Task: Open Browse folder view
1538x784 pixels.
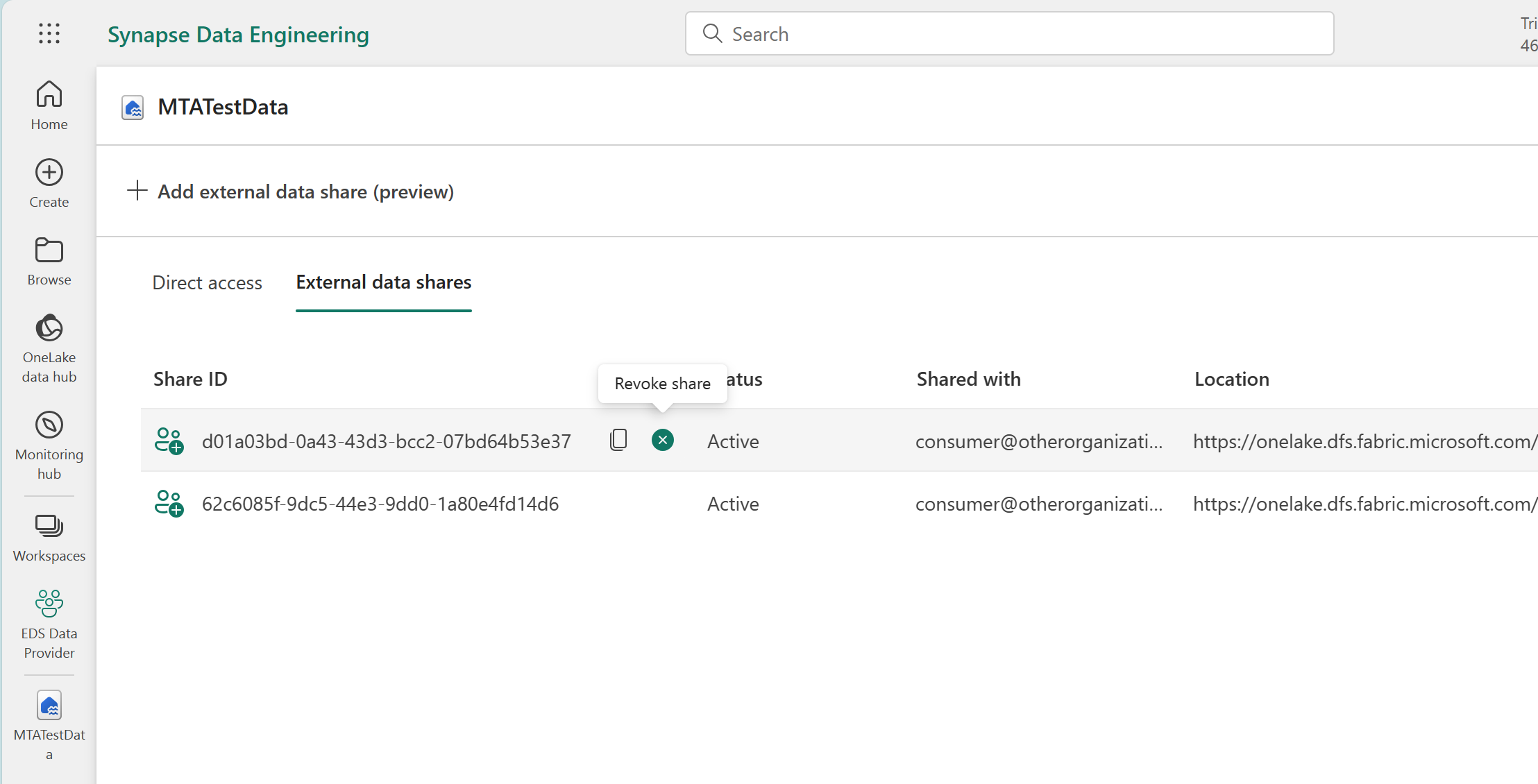Action: click(x=49, y=261)
